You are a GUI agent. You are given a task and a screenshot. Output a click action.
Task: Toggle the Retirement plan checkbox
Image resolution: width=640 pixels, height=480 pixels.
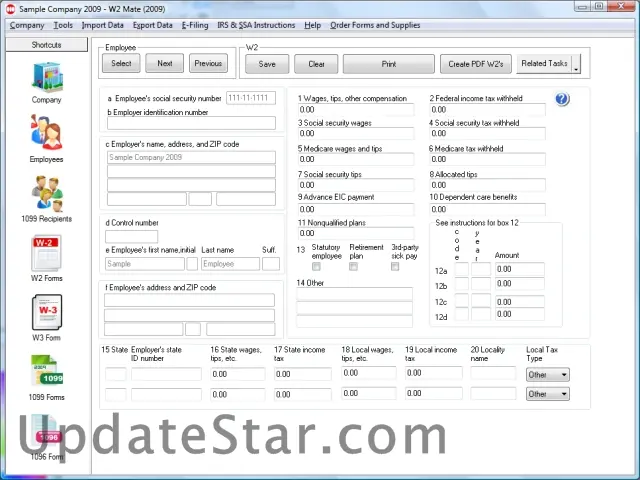353,267
